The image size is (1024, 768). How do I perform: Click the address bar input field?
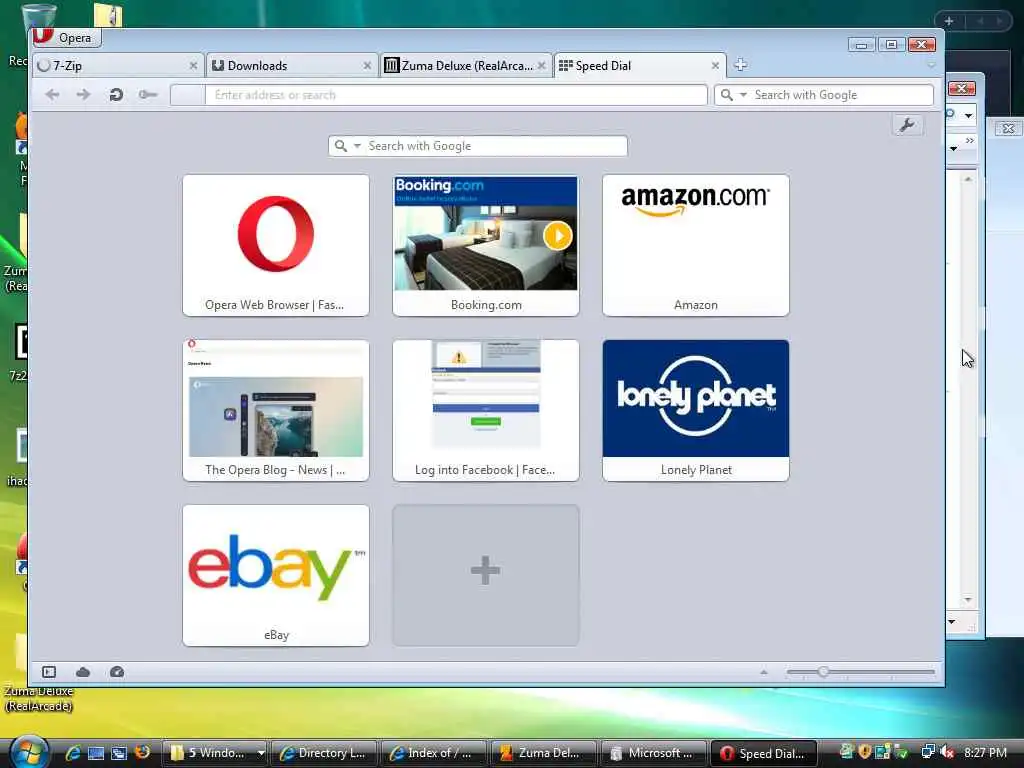455,95
